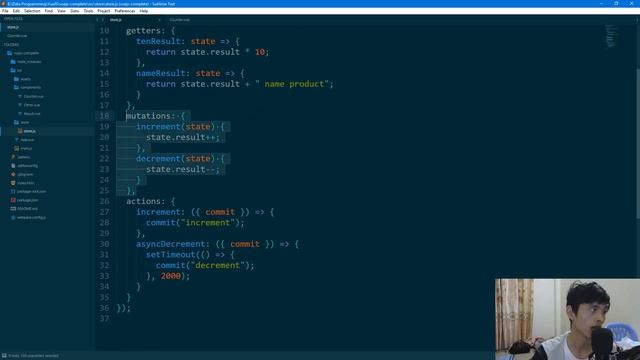Image resolution: width=640 pixels, height=360 pixels.
Task: Click 'asyncDecrement' on line 30
Action: [x=170, y=244]
